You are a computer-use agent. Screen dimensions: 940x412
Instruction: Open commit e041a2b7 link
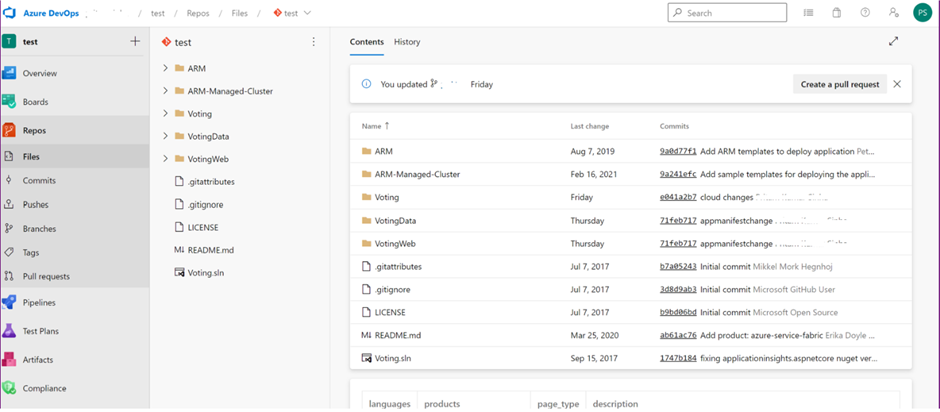point(678,197)
